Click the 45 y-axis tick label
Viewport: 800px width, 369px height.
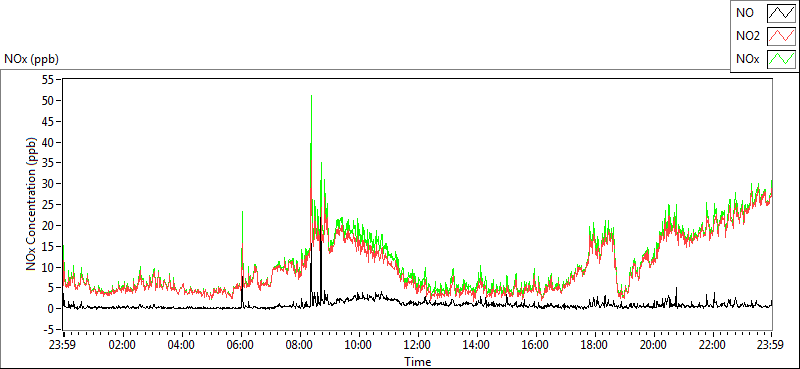tap(47, 121)
